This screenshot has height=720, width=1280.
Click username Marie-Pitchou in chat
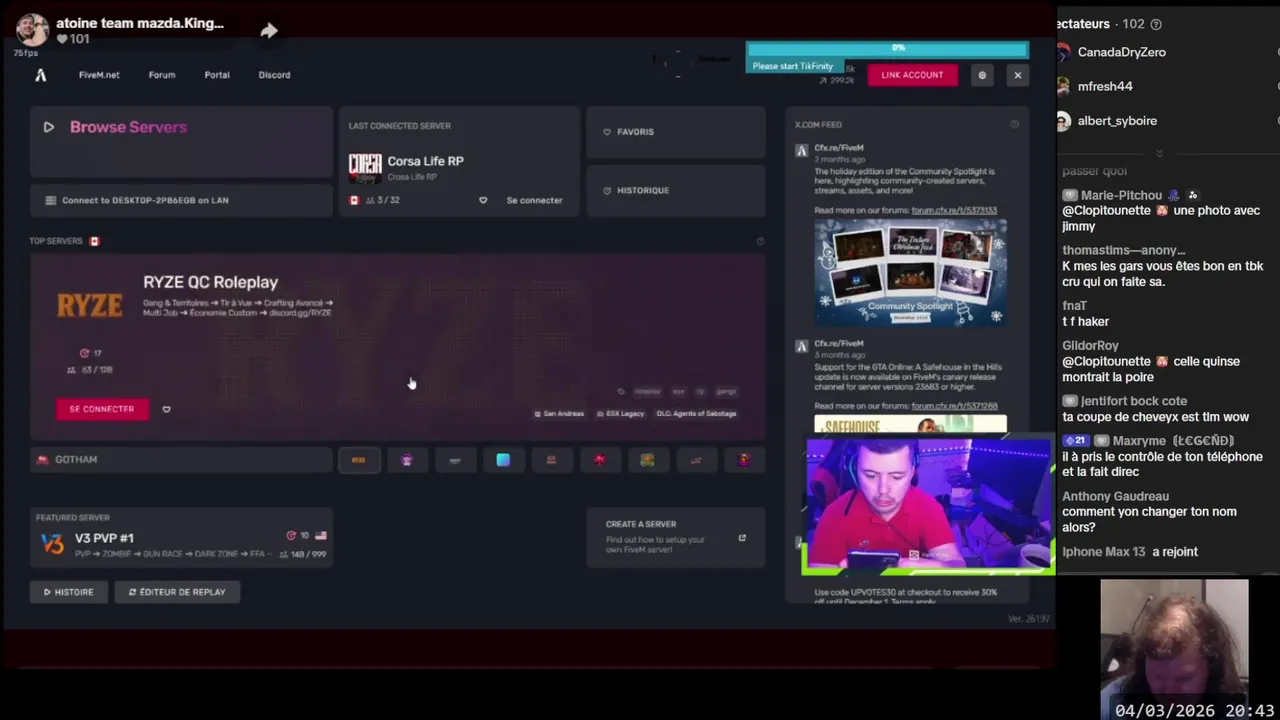click(x=1121, y=196)
